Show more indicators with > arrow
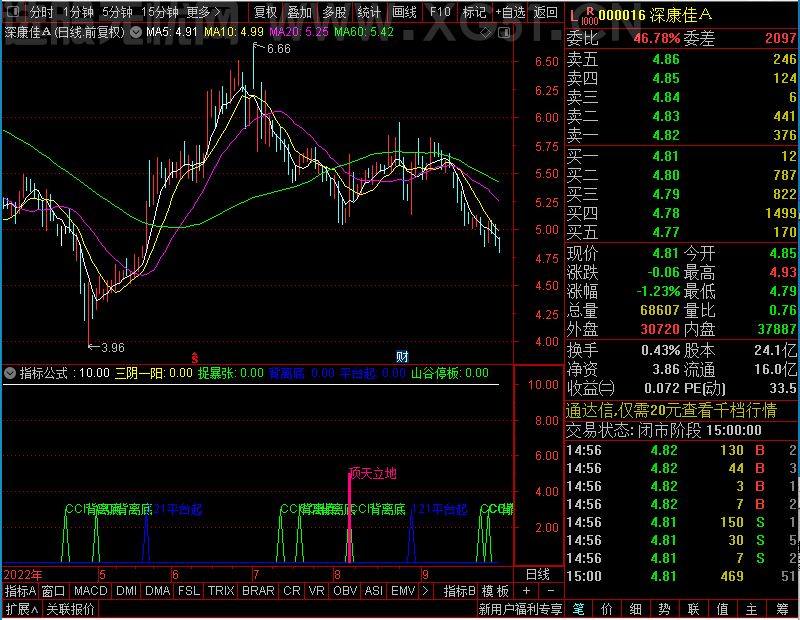 (426, 591)
